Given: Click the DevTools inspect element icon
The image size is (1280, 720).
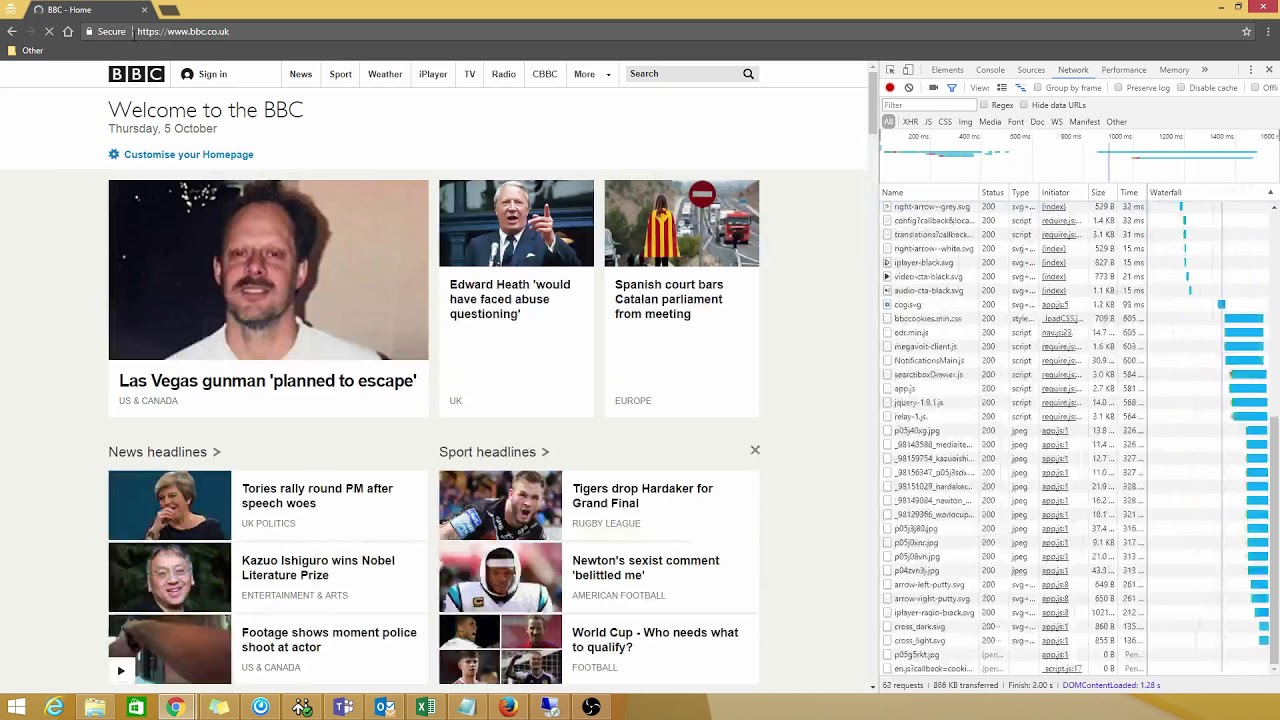Looking at the screenshot, I should pyautogui.click(x=890, y=70).
